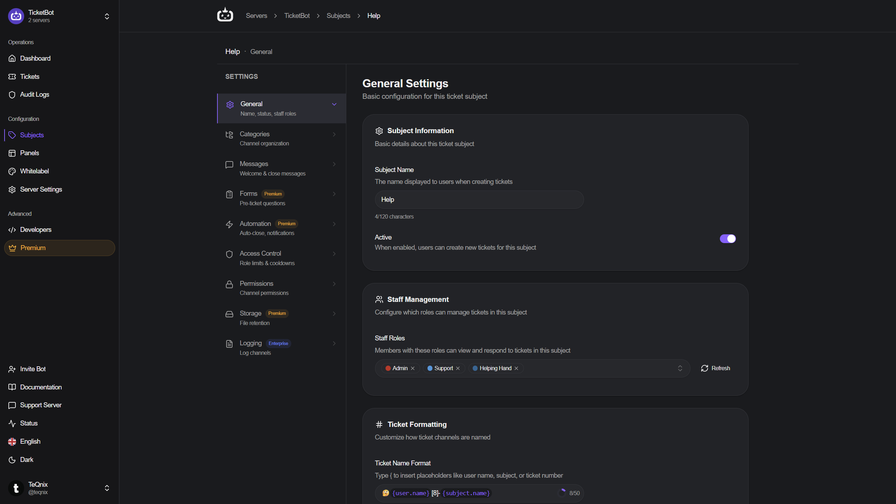Open the Audit Logs page

click(34, 95)
